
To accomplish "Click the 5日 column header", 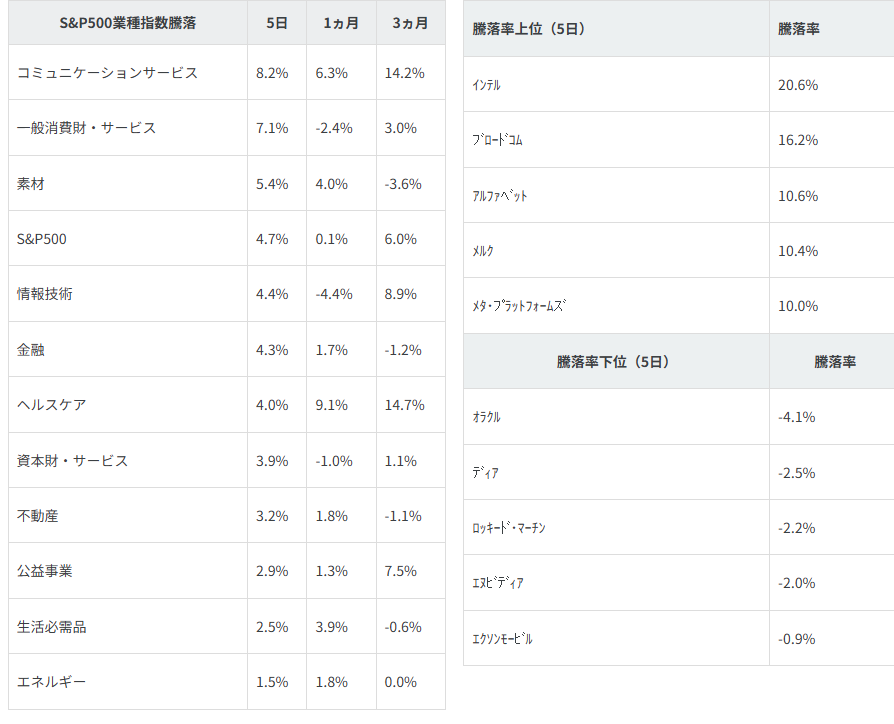I will pyautogui.click(x=277, y=23).
